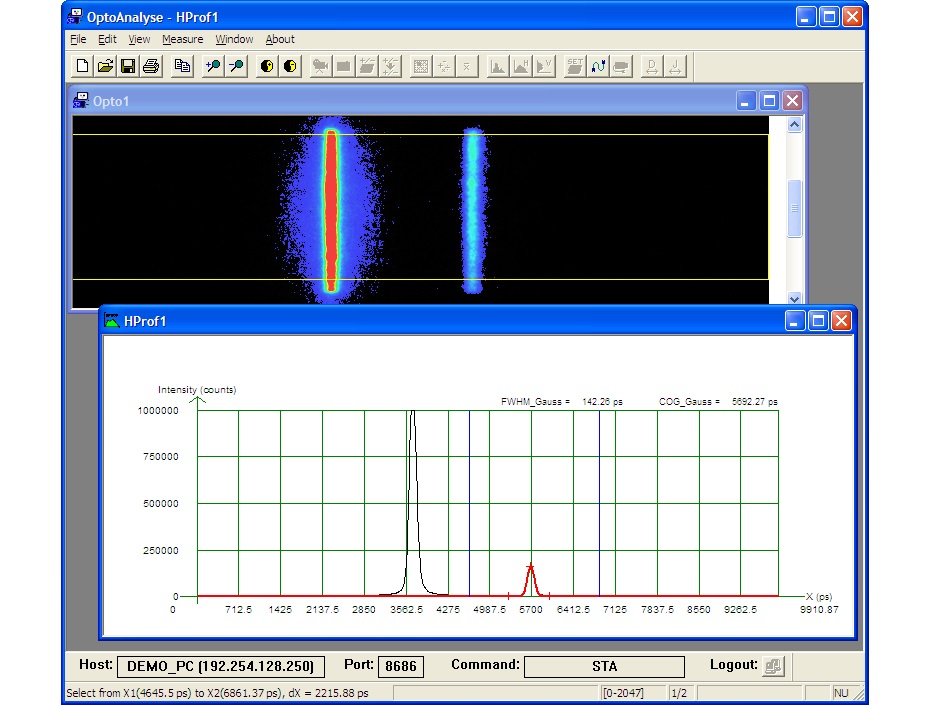Screen dimensions: 940x705
Task: Click the Opto1 scrollbar down arrow
Action: coord(794,299)
